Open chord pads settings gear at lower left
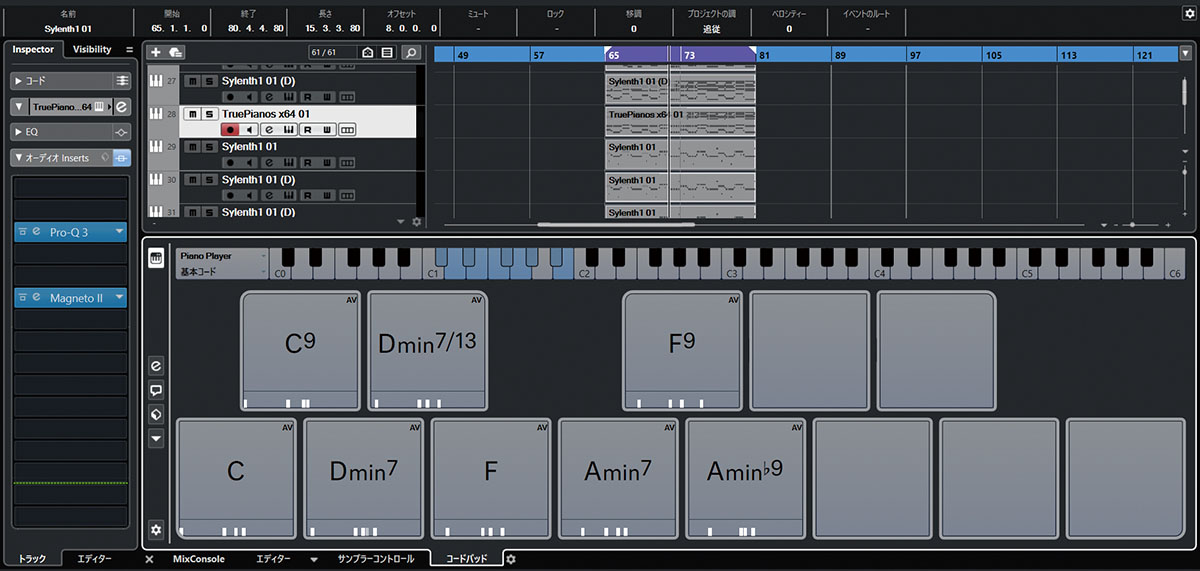The image size is (1200, 571). [156, 529]
